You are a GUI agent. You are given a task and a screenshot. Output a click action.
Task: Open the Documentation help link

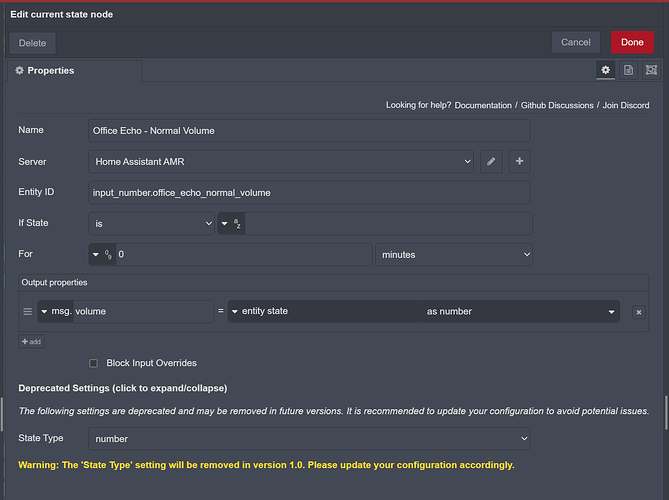point(482,105)
